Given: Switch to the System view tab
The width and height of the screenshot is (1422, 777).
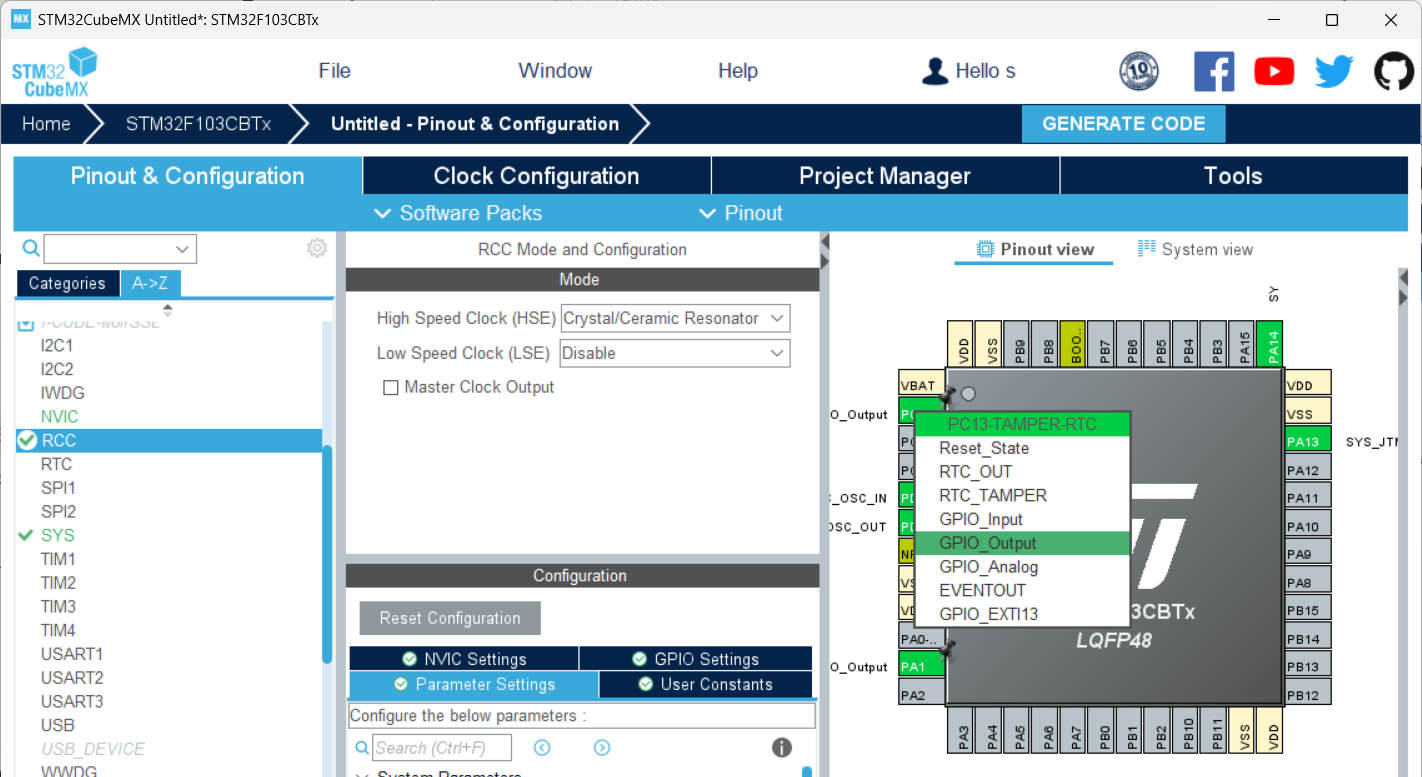Looking at the screenshot, I should tap(1195, 249).
